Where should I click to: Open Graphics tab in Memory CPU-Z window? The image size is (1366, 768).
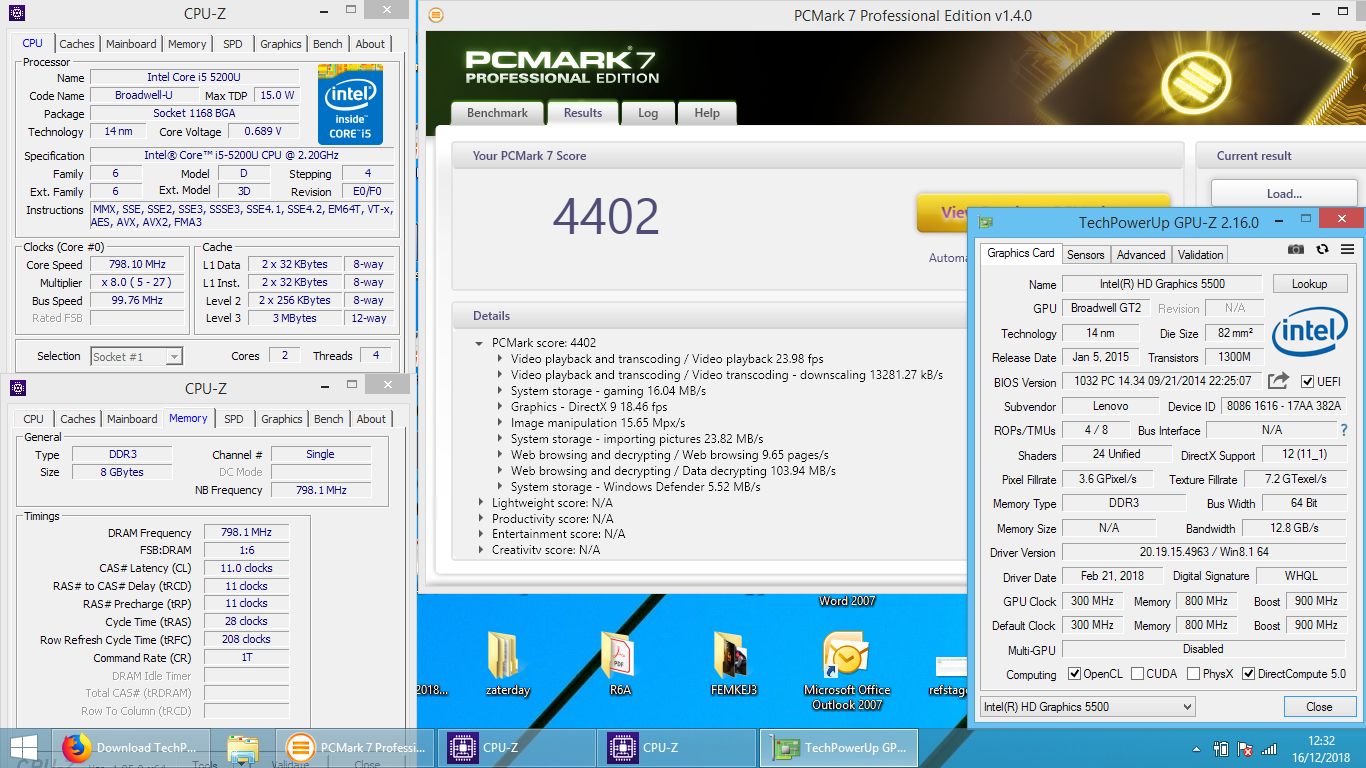[281, 419]
